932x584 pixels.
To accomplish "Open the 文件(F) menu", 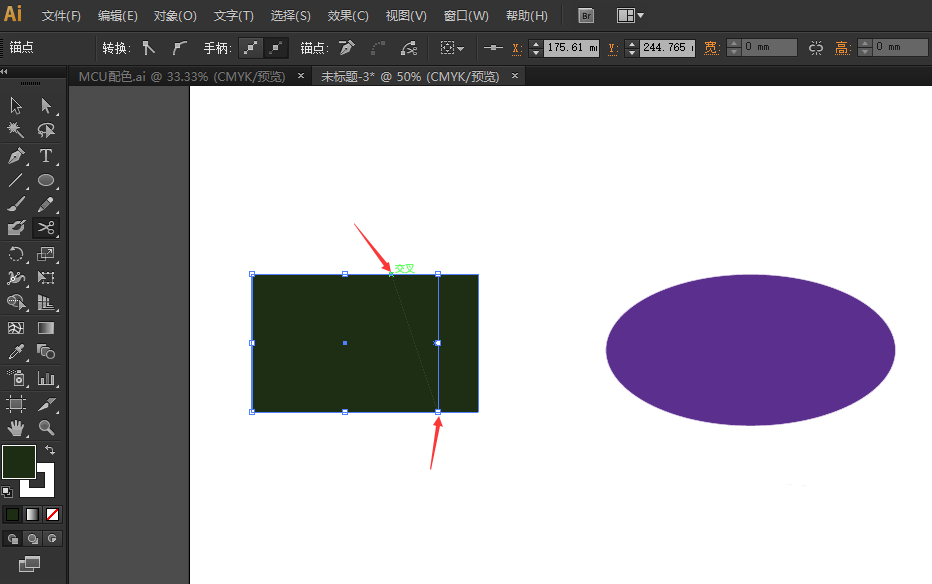I will coord(61,15).
